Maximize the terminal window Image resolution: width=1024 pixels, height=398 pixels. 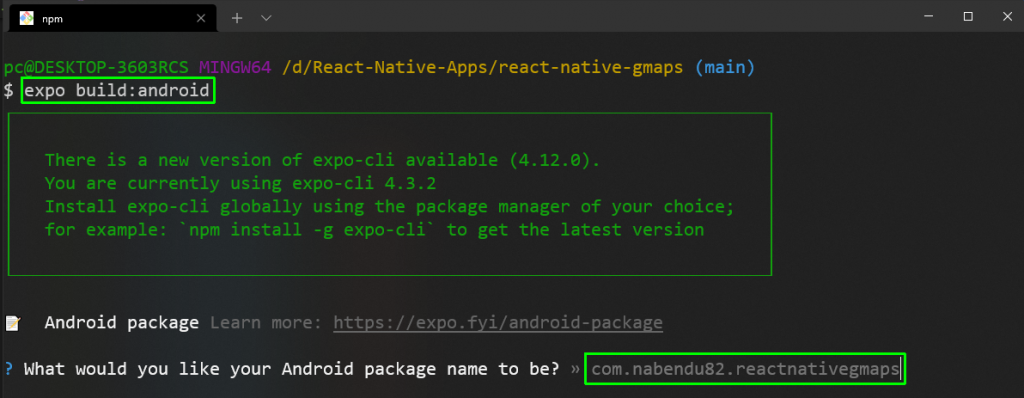pos(968,17)
